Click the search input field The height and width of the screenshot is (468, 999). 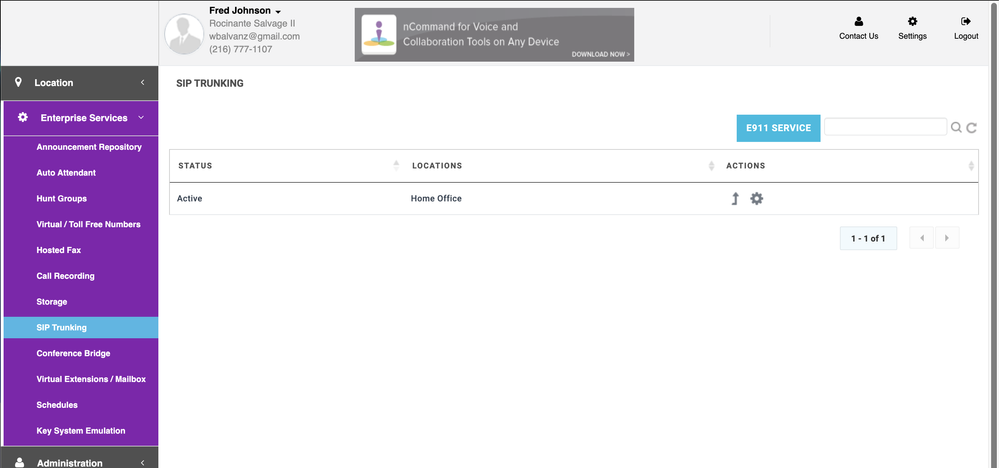coord(885,127)
